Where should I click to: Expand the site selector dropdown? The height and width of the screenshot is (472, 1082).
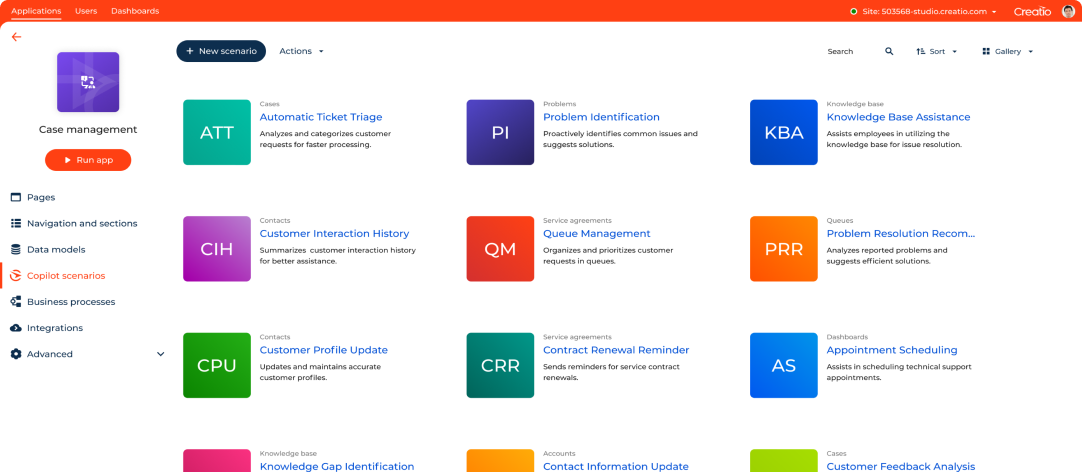[x=994, y=12]
